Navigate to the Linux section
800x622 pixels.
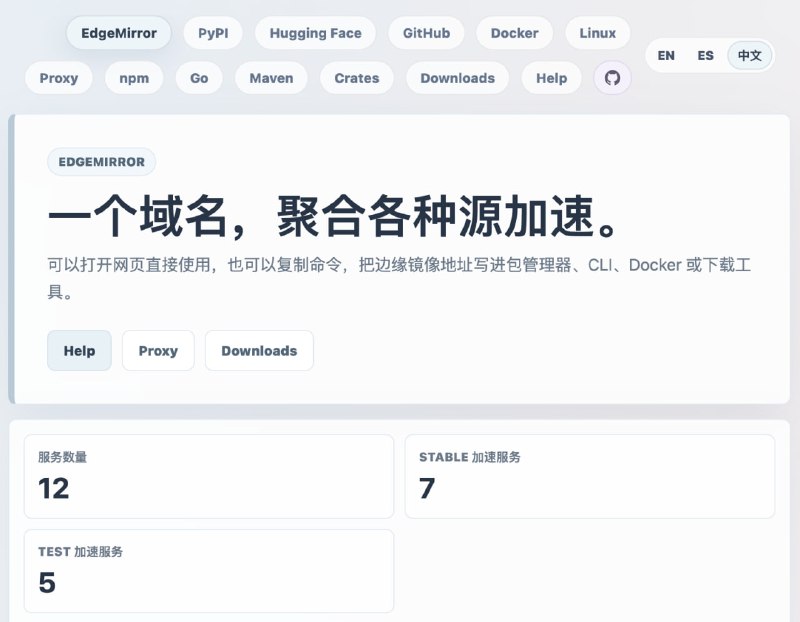click(x=597, y=33)
